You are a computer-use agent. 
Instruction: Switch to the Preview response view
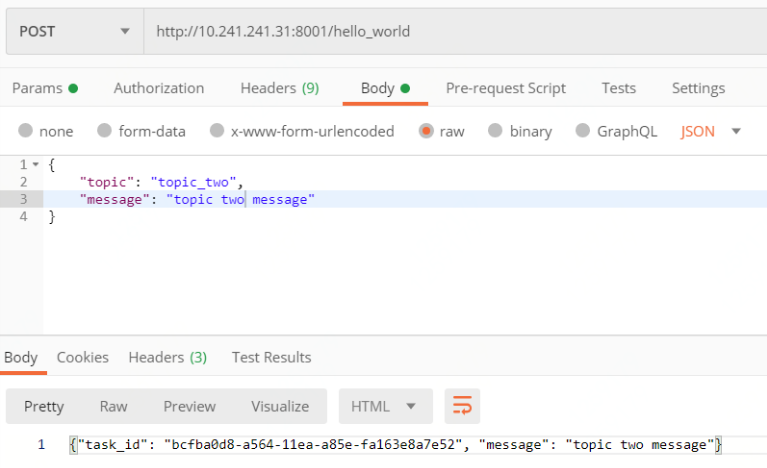189,406
